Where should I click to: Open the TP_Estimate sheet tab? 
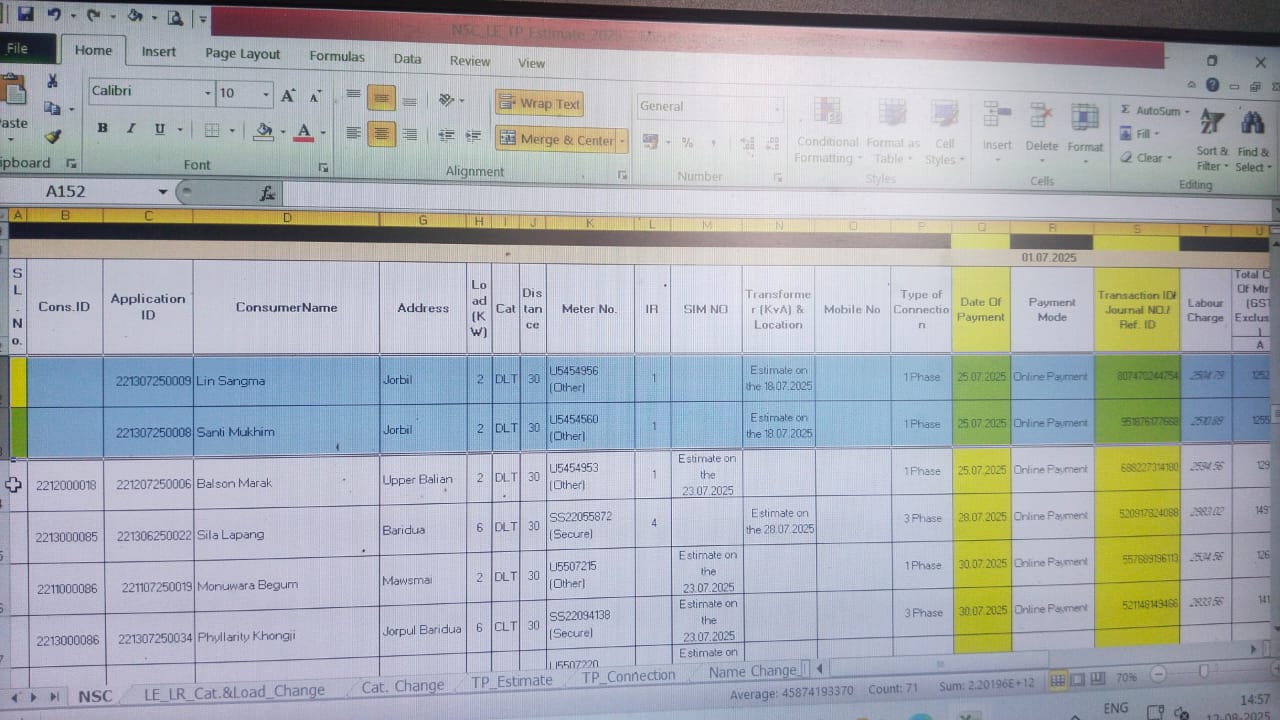511,681
